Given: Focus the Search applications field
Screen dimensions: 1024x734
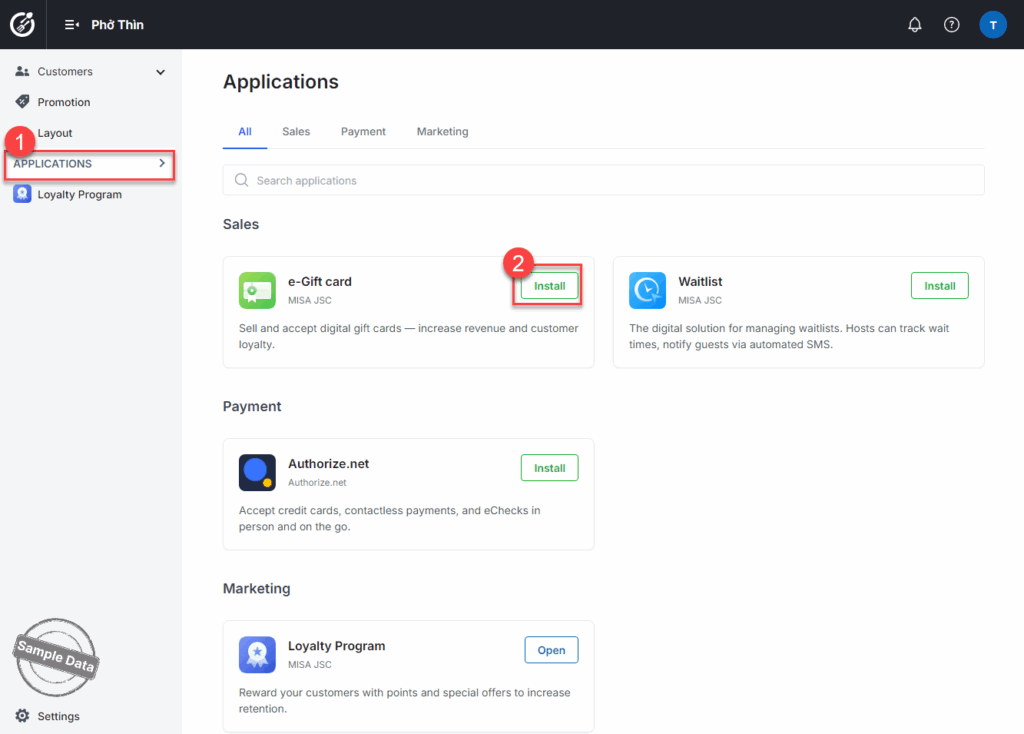Looking at the screenshot, I should 603,181.
